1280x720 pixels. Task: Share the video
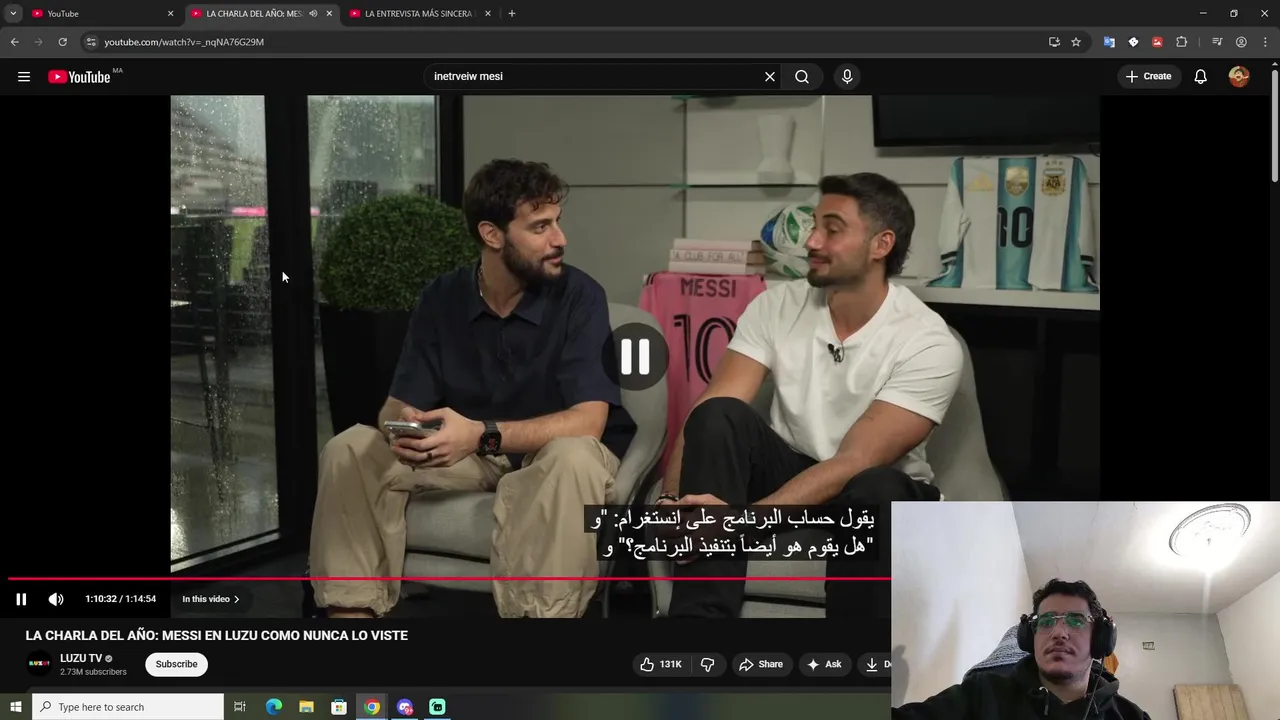(x=761, y=664)
